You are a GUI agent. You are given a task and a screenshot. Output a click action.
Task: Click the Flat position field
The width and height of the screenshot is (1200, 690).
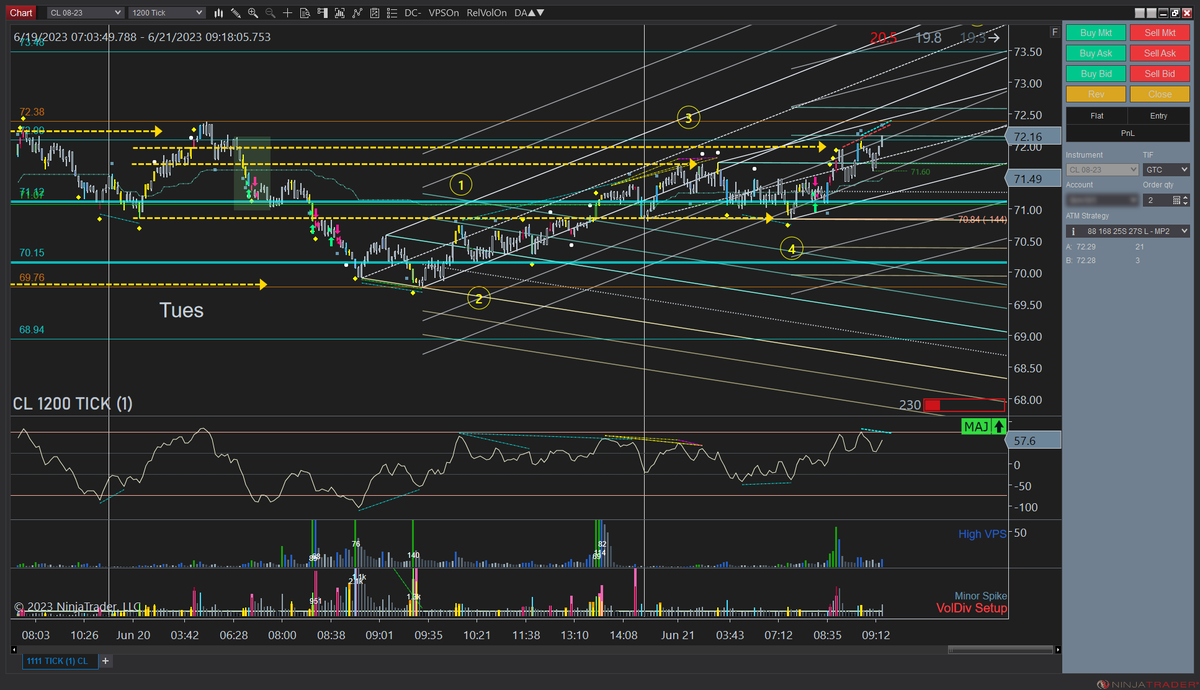(1096, 116)
